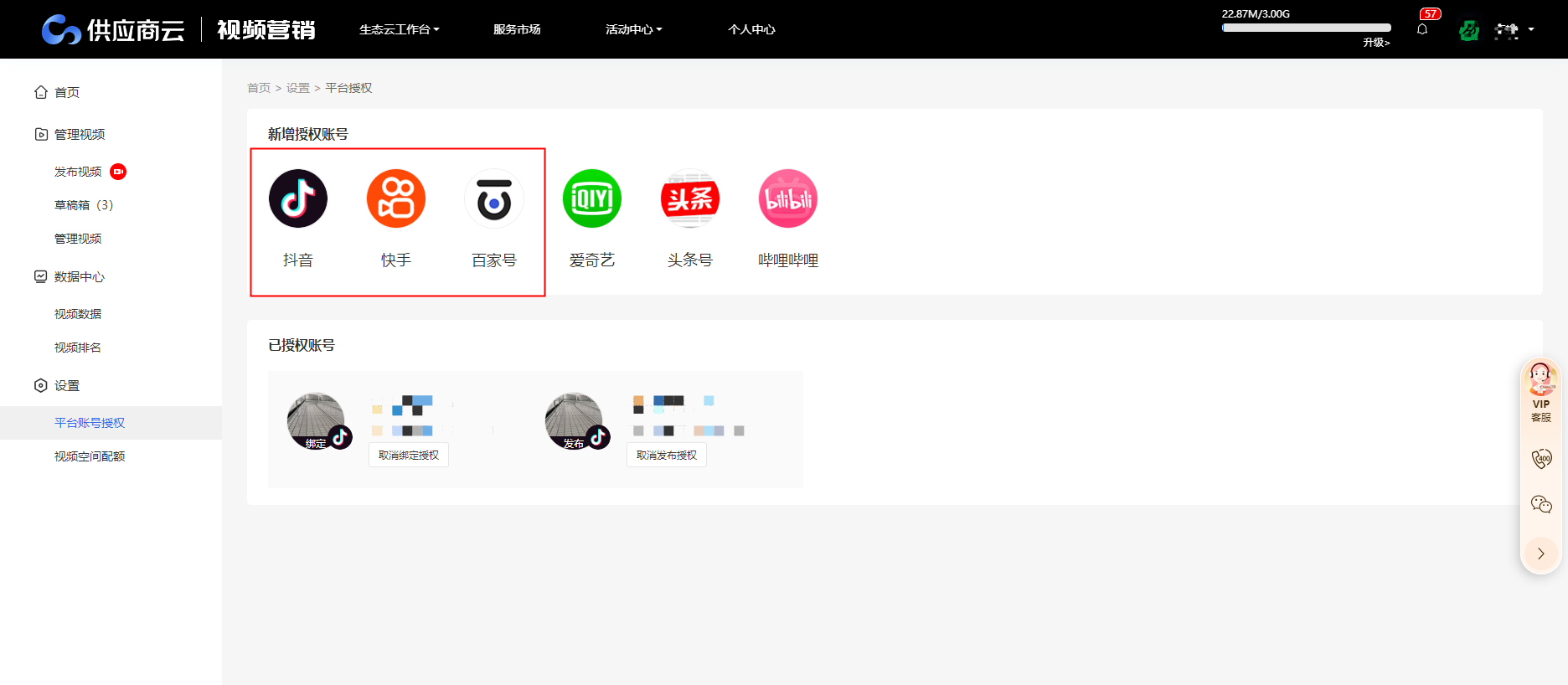Open the 生态云工作台 dropdown menu
Screen dimensions: 1568x685
pyautogui.click(x=399, y=29)
